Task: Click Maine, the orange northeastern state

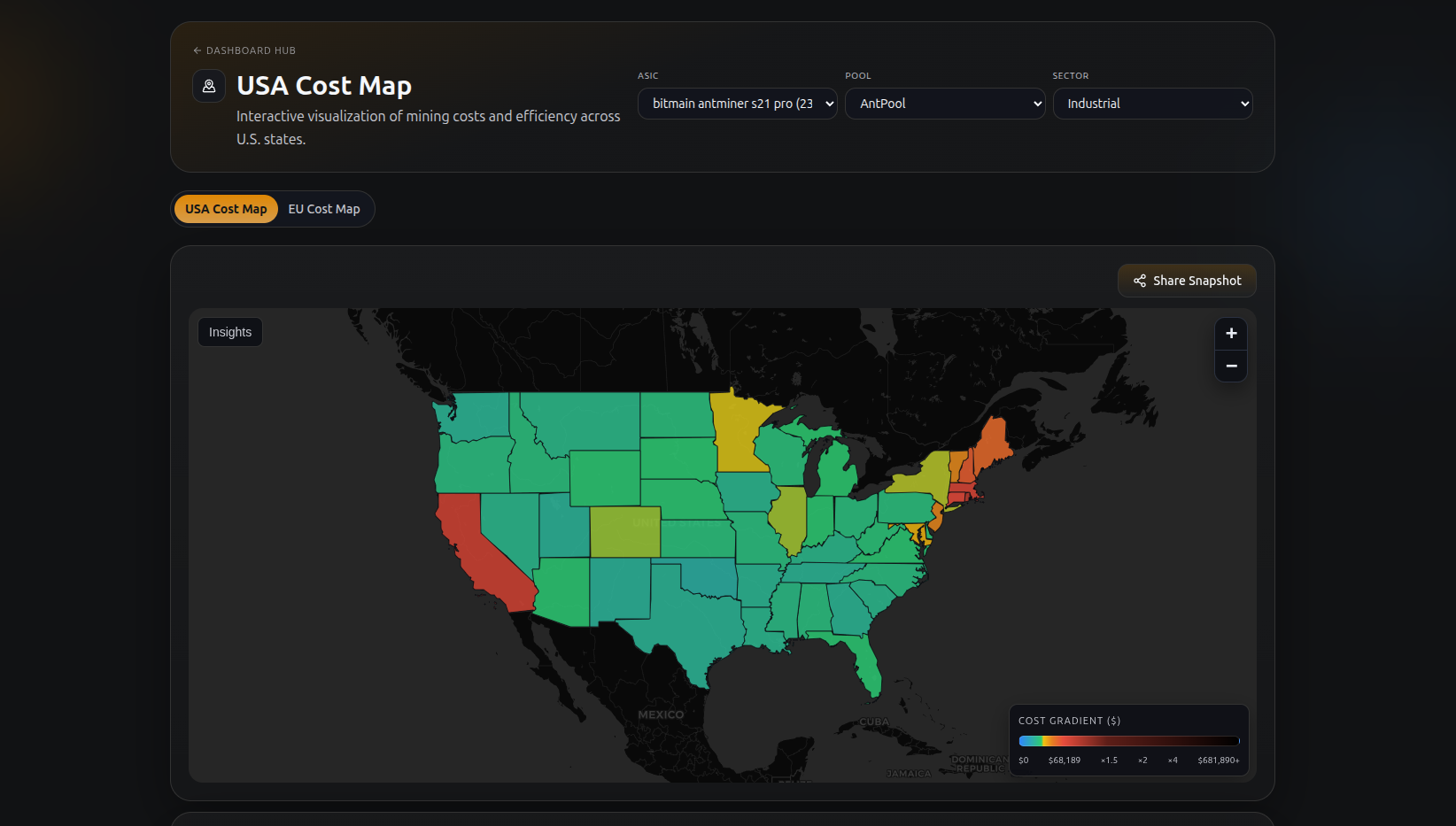Action: pyautogui.click(x=992, y=443)
